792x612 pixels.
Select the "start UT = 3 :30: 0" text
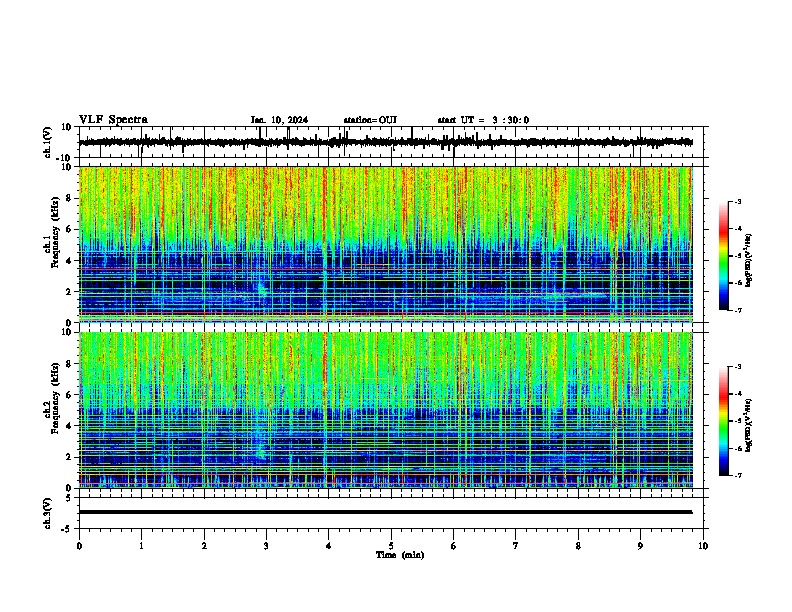pyautogui.click(x=483, y=120)
